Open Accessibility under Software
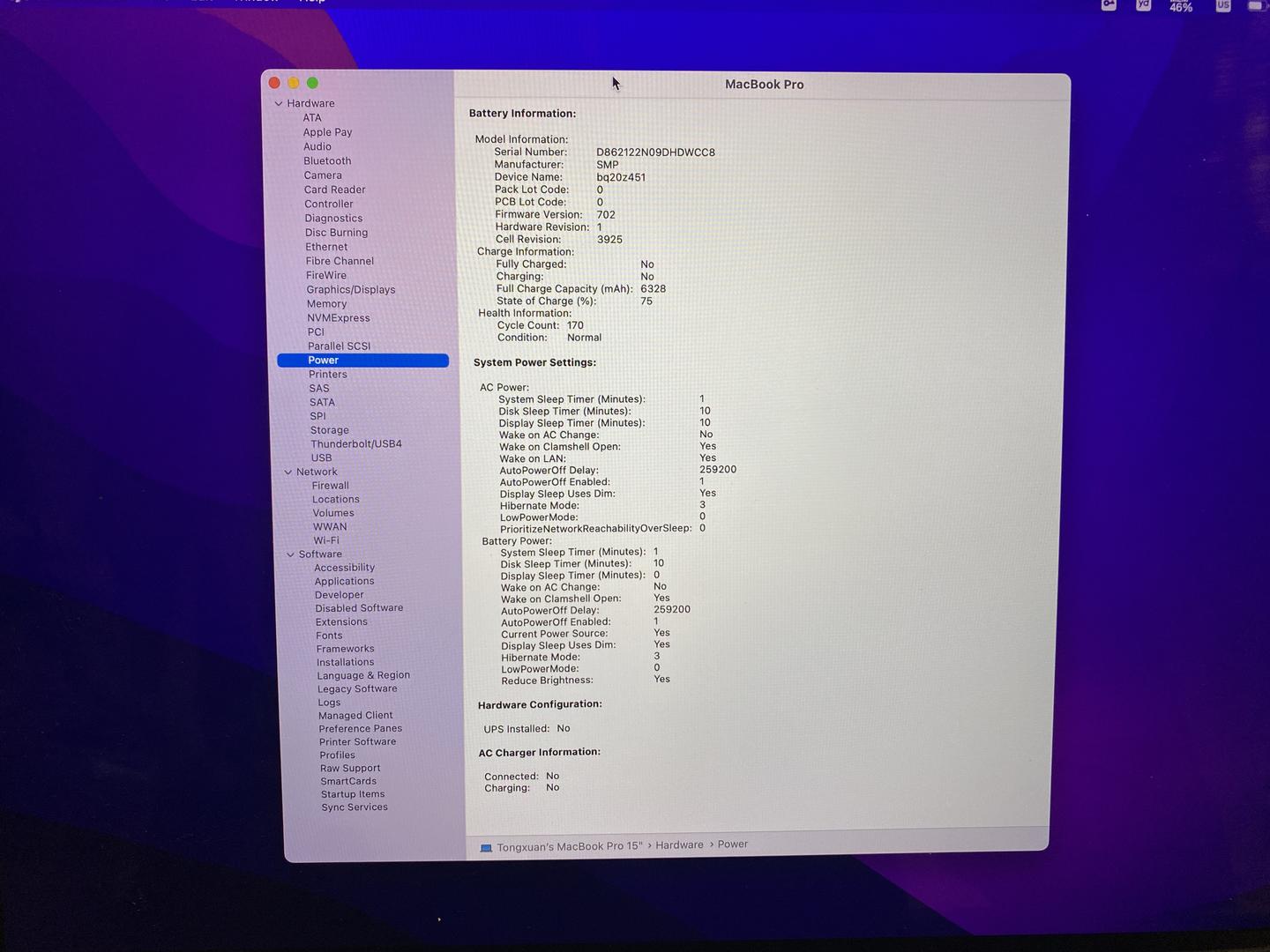 [345, 569]
